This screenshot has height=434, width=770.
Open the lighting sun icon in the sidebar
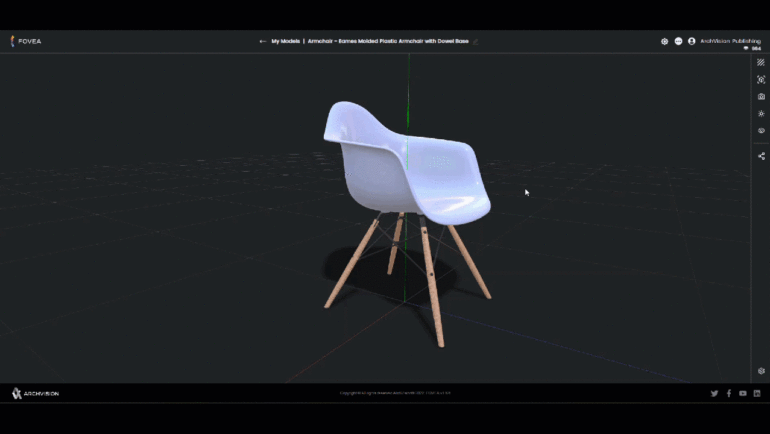[761, 113]
